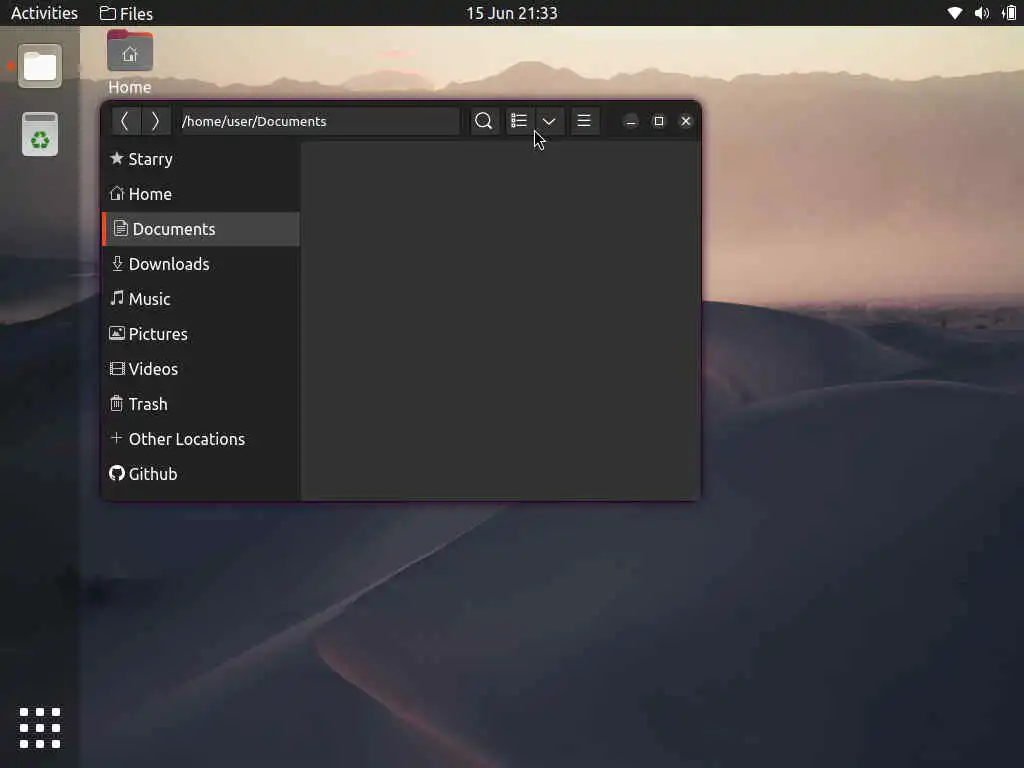The width and height of the screenshot is (1024, 768).
Task: Launch Files from the dock
Action: pyautogui.click(x=40, y=66)
